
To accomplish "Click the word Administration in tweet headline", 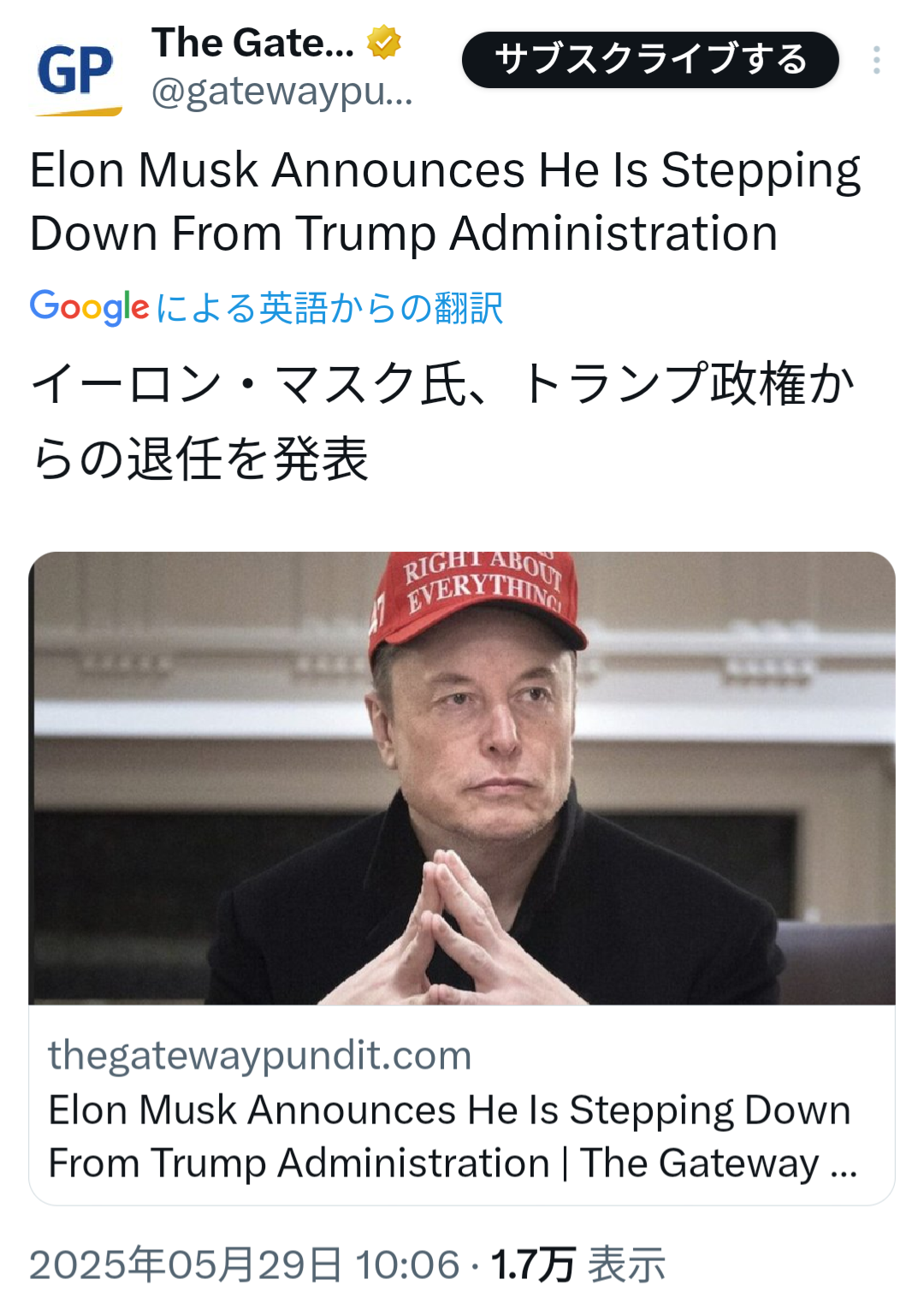I will pos(613,233).
